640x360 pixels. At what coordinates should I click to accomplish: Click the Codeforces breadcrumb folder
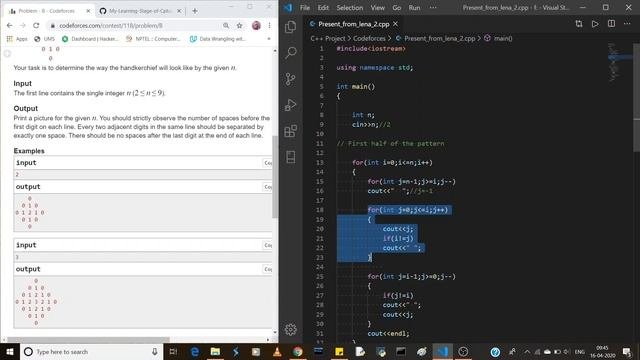[x=369, y=38]
